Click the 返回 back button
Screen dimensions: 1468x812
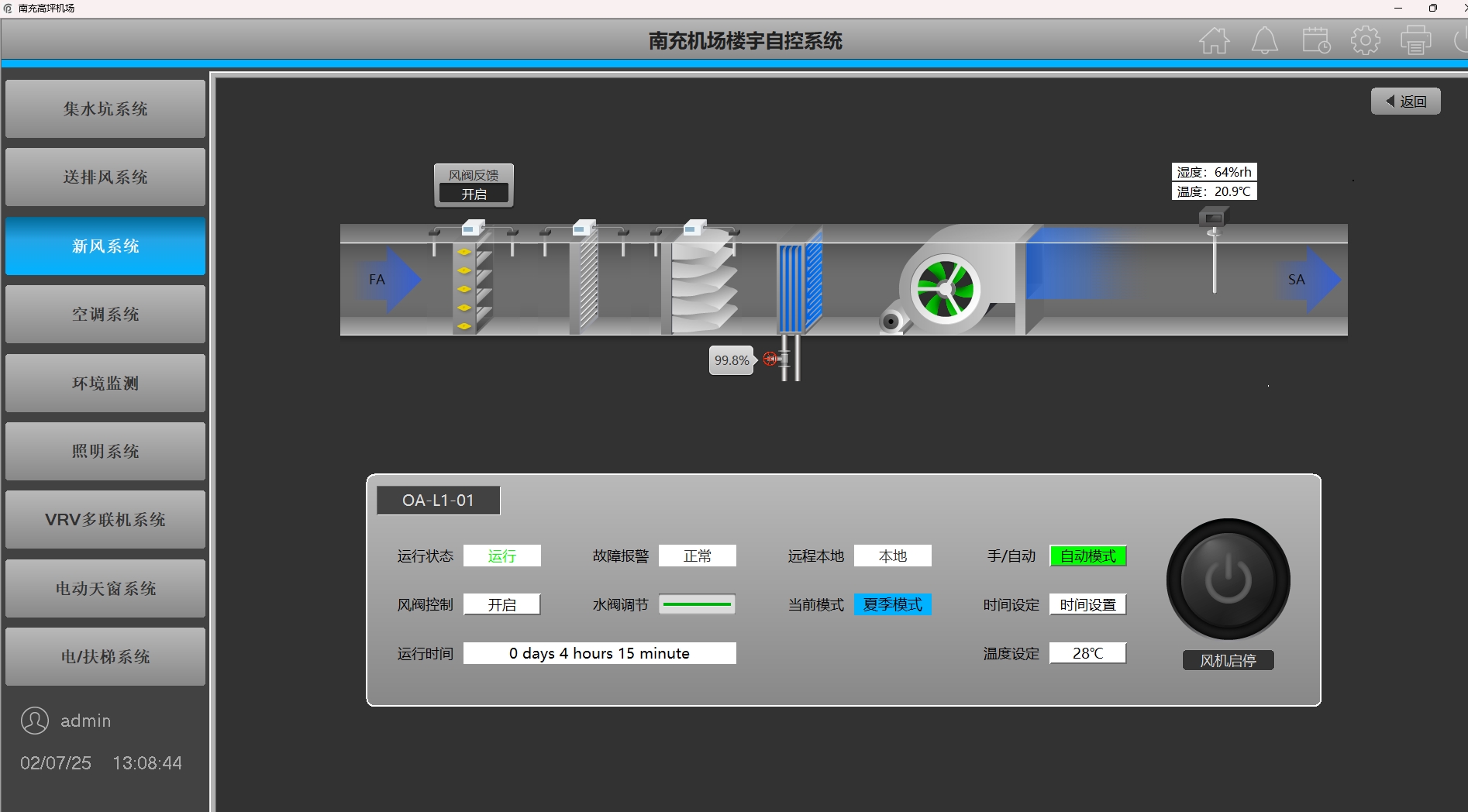tap(1405, 101)
